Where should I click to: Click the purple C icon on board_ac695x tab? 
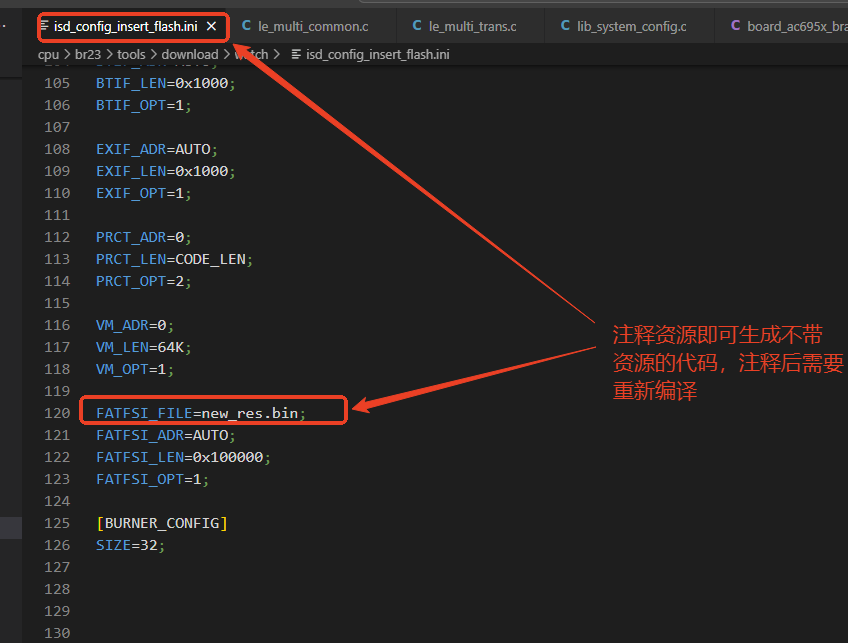pyautogui.click(x=736, y=25)
